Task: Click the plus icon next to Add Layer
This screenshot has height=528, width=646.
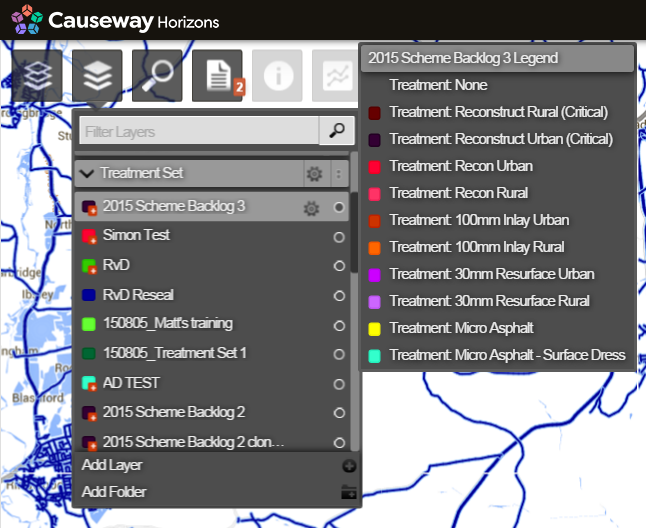Action: pos(348,466)
